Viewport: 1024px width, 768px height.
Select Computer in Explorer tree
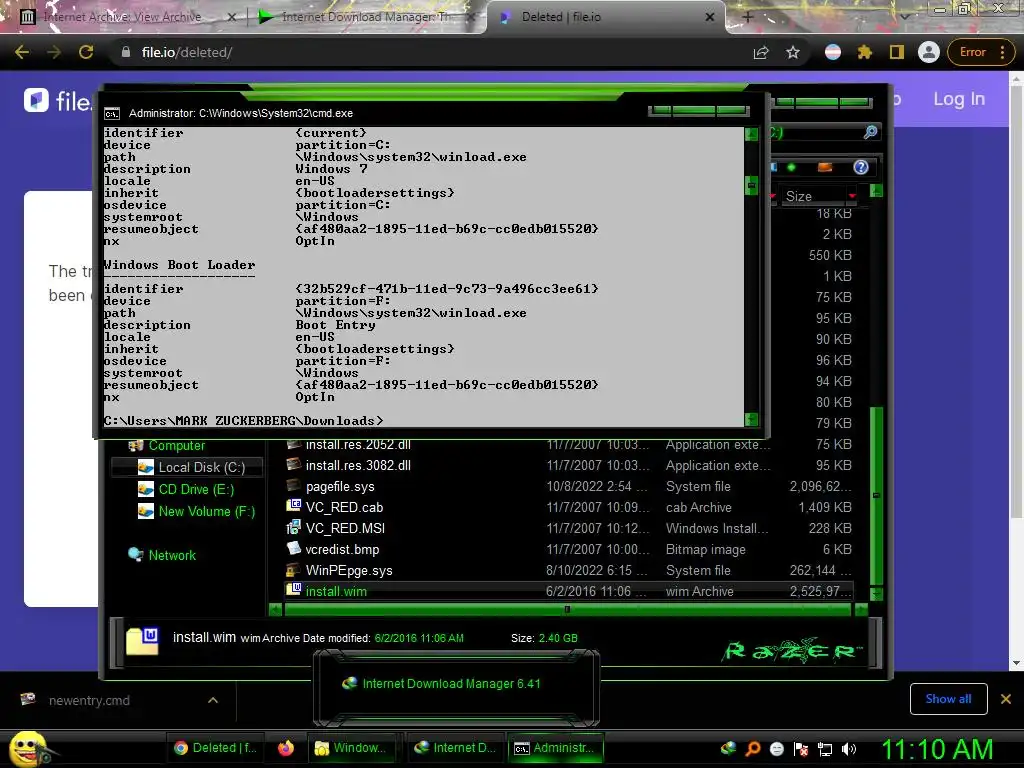tap(176, 445)
